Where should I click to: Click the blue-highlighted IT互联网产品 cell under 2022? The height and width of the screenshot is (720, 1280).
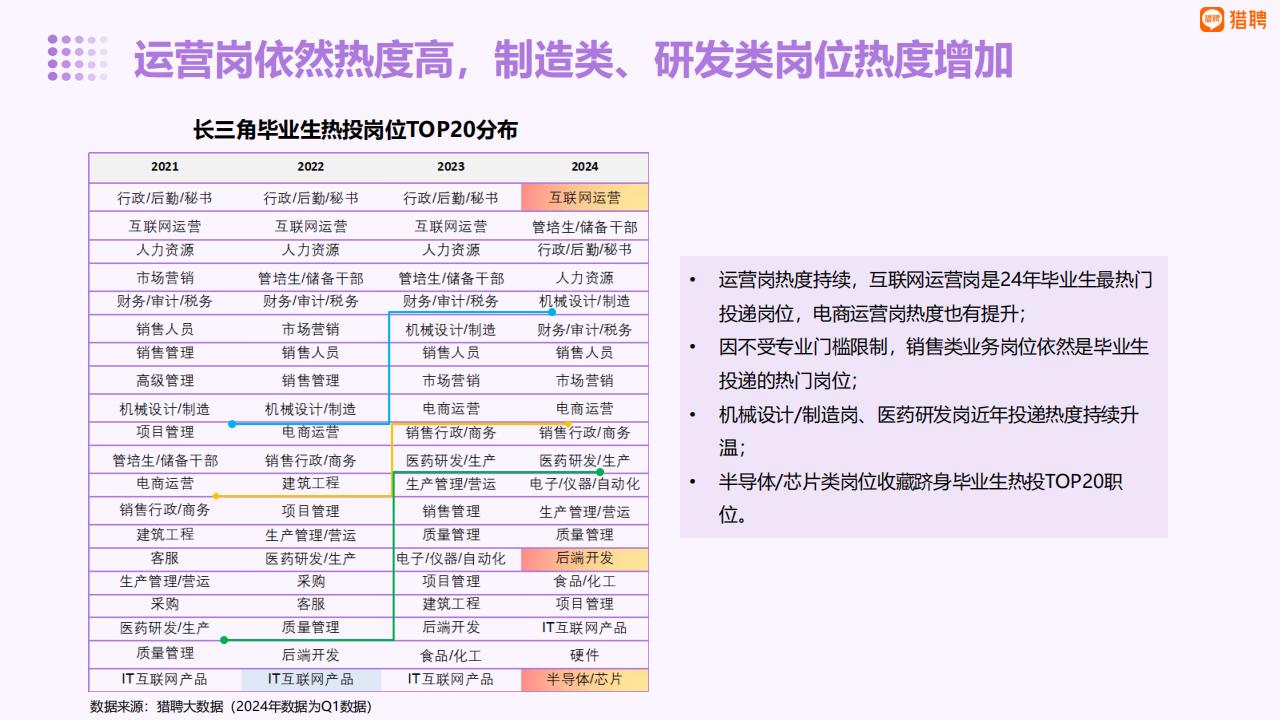[x=311, y=680]
